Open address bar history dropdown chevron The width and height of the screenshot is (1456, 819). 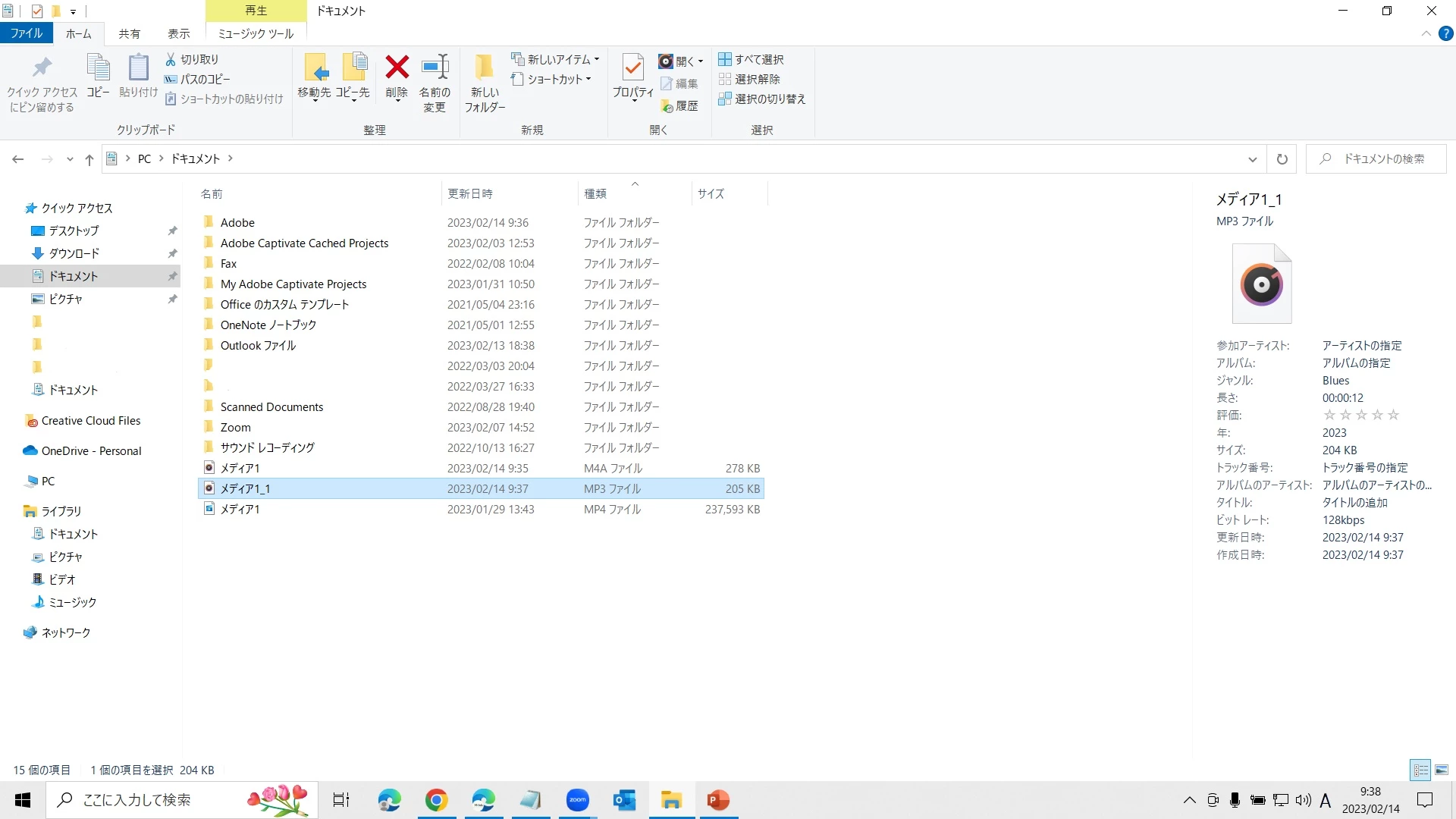pos(1252,159)
